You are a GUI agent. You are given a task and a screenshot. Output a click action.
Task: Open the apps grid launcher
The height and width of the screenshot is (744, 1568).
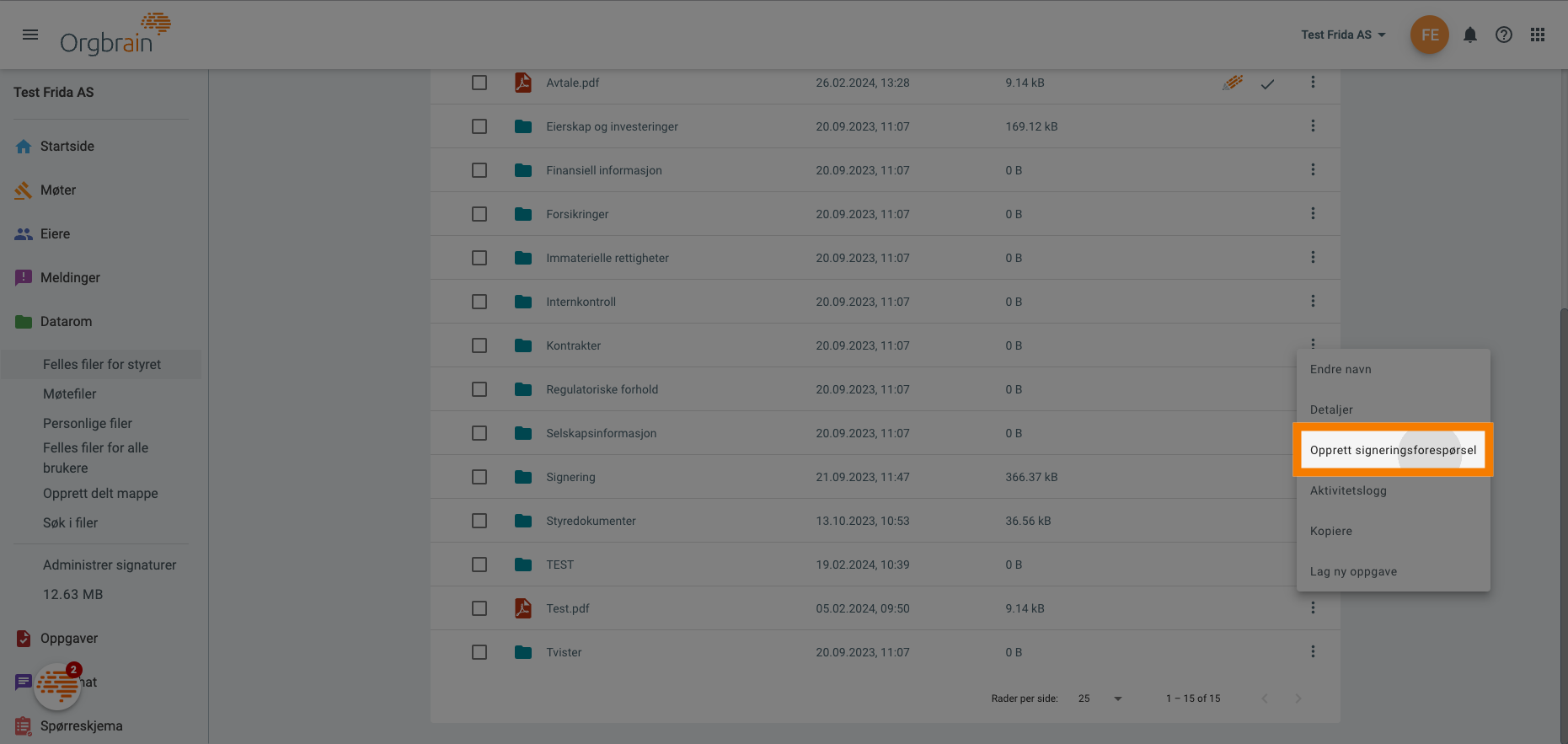(x=1538, y=35)
